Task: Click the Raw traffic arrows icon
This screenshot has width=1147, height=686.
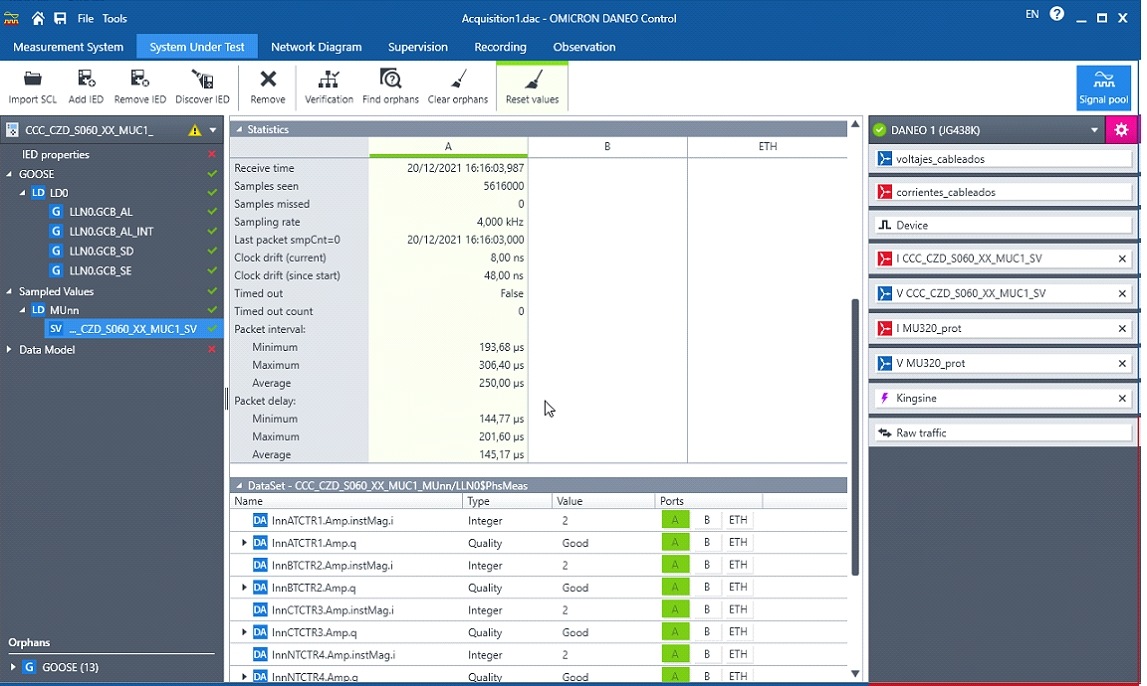Action: (x=884, y=433)
